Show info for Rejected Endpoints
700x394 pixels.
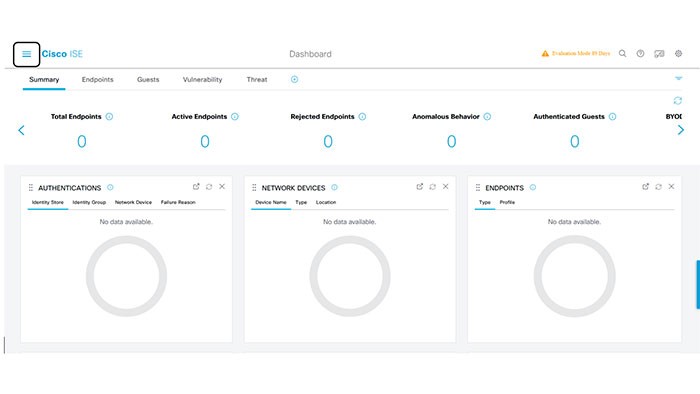click(362, 116)
